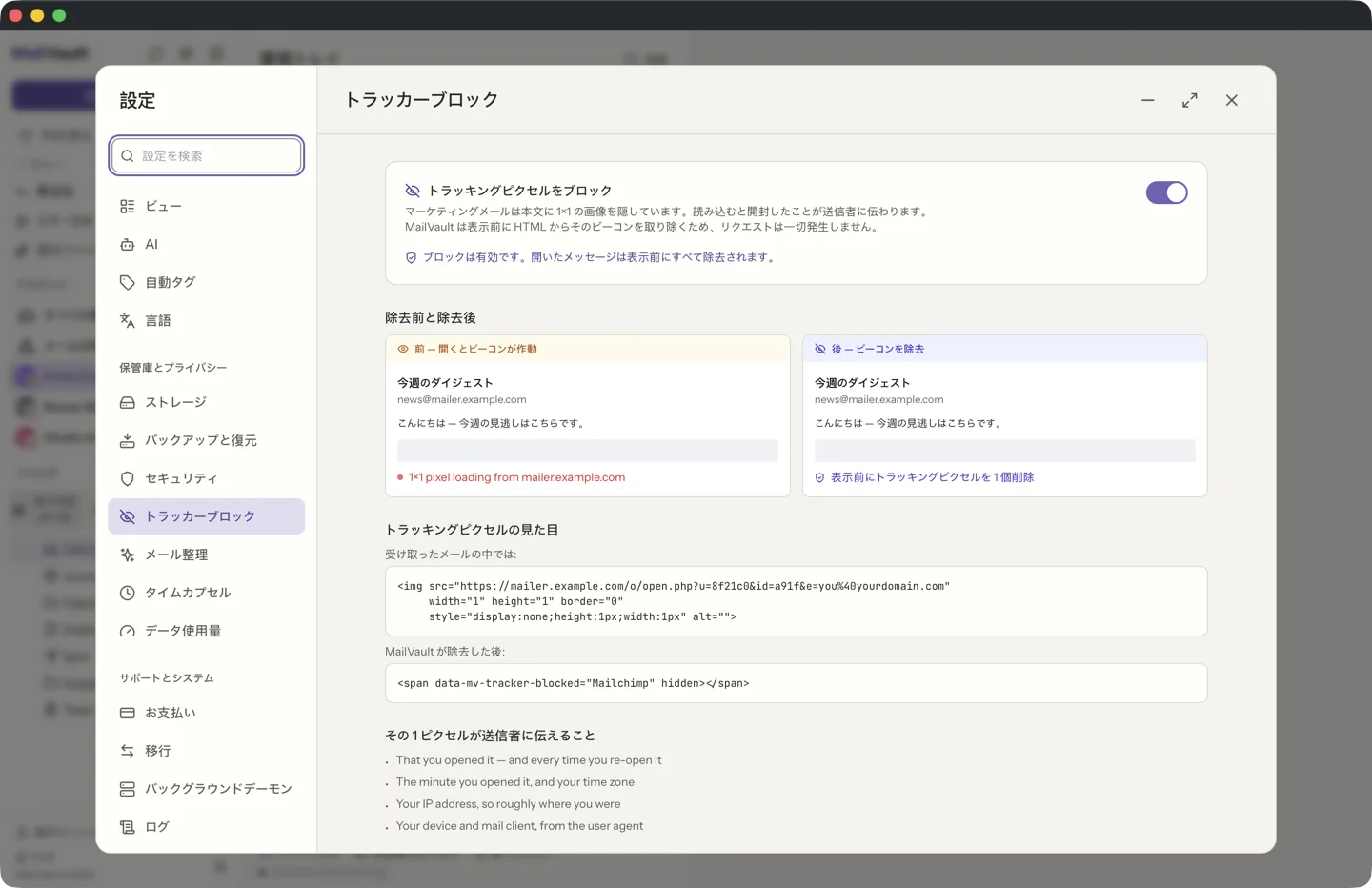The height and width of the screenshot is (888, 1372).
Task: Select the 自動タグ tag icon
Action: pos(127,283)
